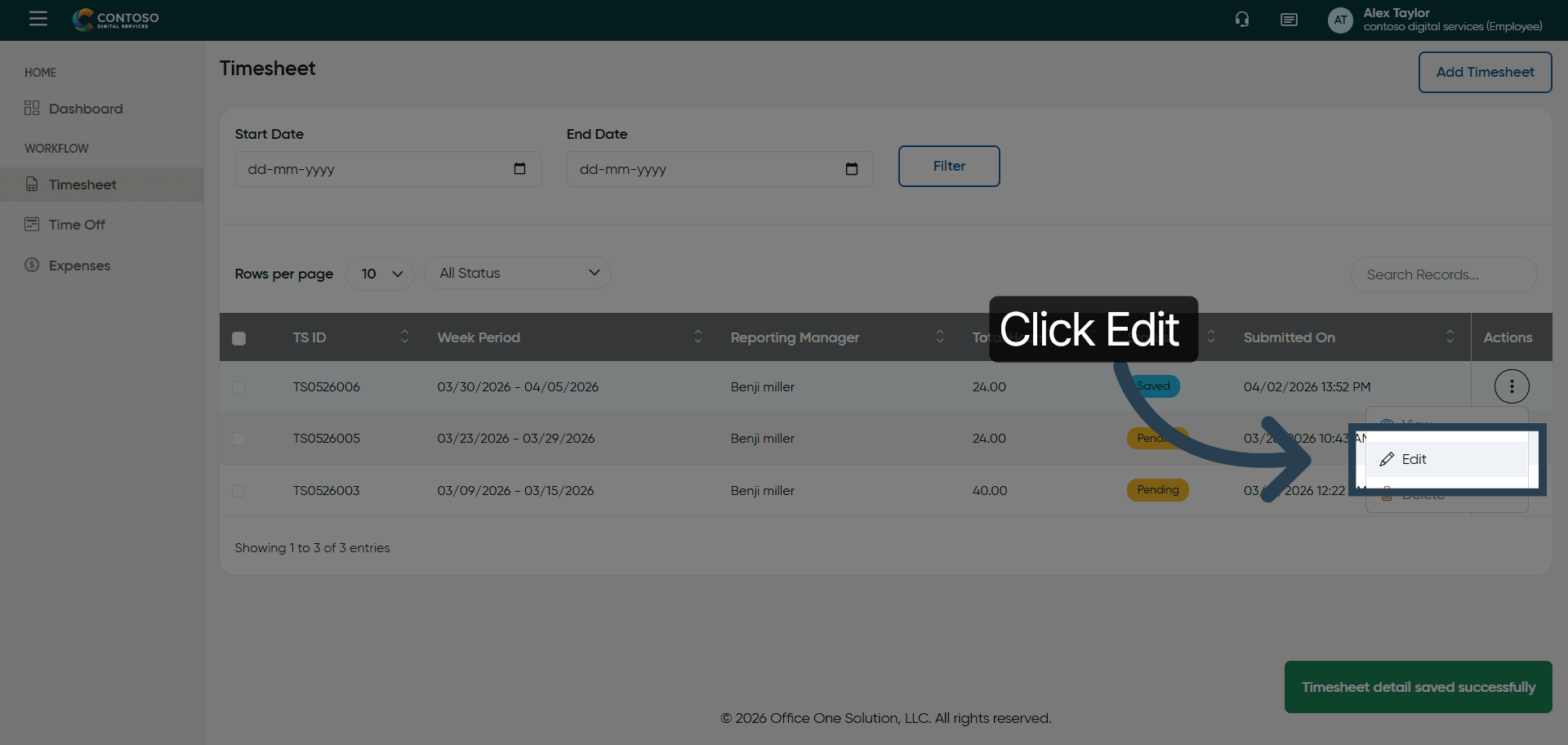
Task: Open the hamburger navigation menu
Action: (x=38, y=19)
